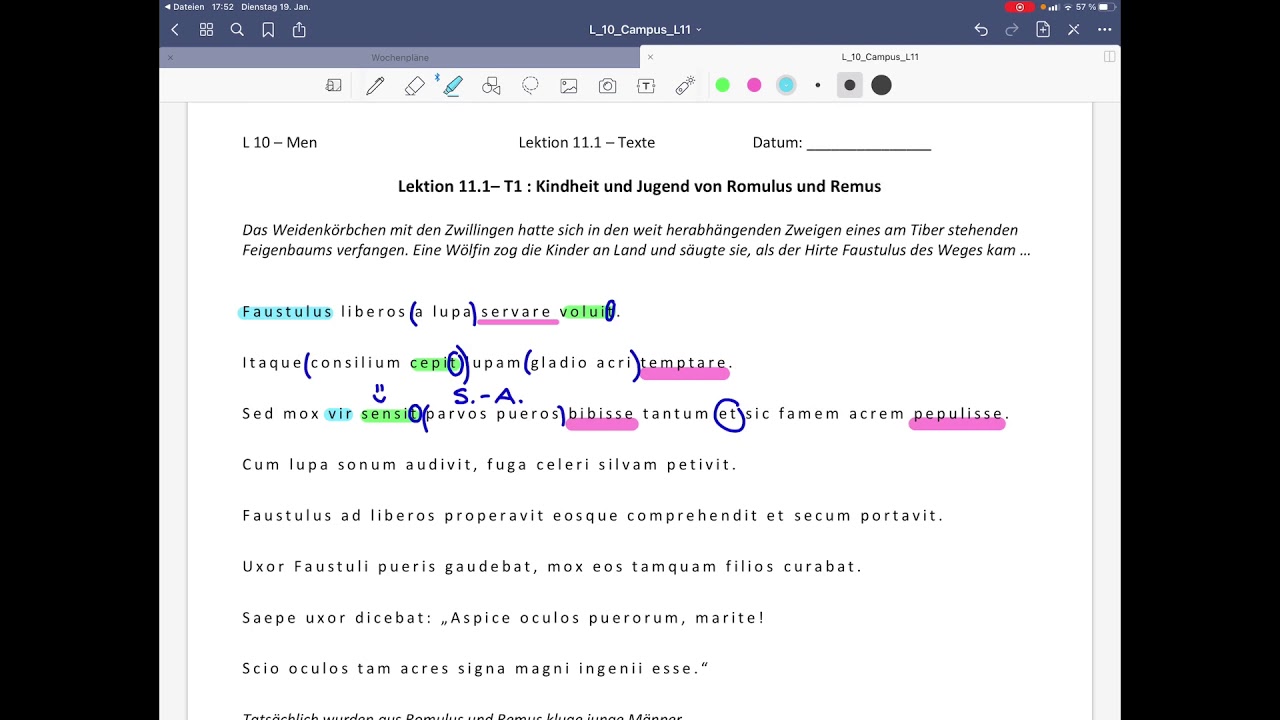1280x720 pixels.
Task: Tap the highlighted word 'Faustulus' in first sentence
Action: click(287, 312)
